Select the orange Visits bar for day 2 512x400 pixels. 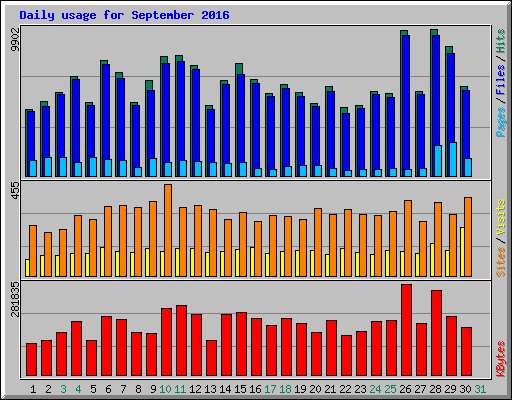coord(48,254)
